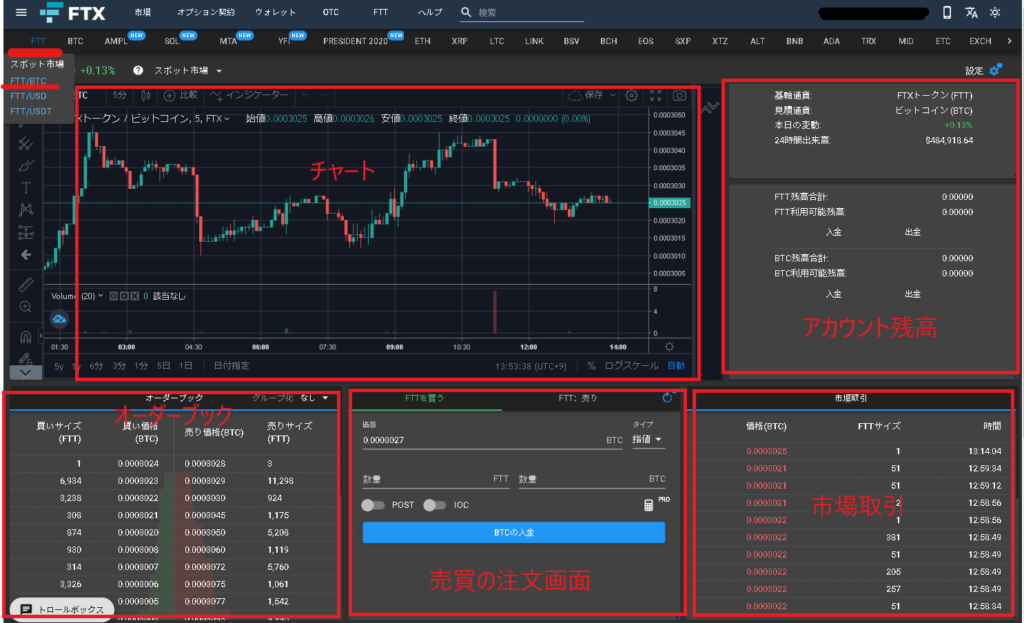
Task: Click 入金 under FTT利用可能残高
Action: click(x=833, y=232)
